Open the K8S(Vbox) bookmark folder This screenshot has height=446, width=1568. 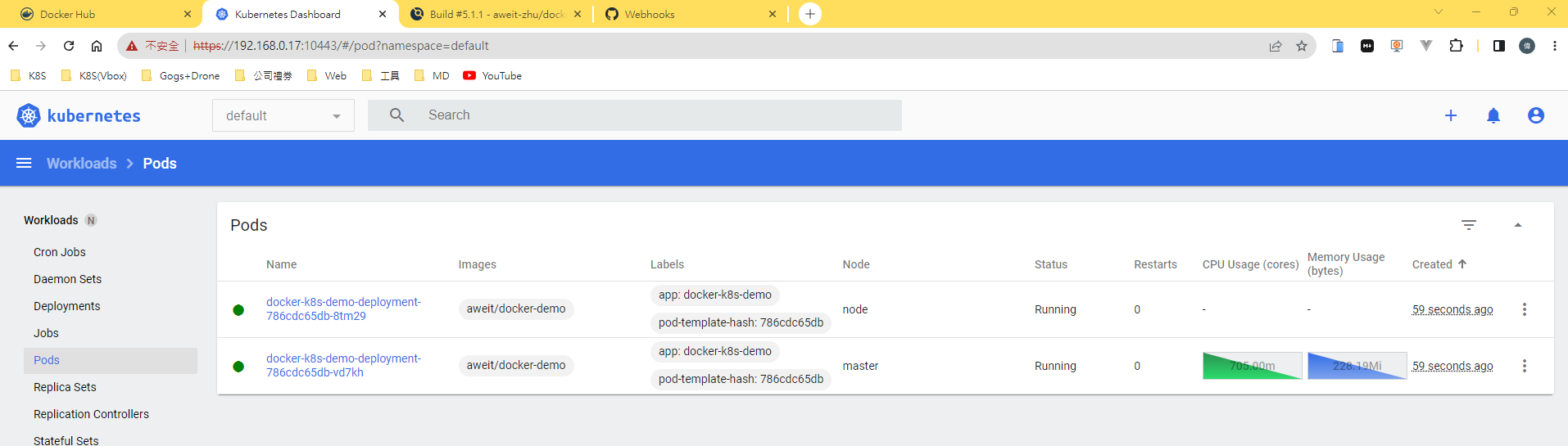click(x=94, y=75)
